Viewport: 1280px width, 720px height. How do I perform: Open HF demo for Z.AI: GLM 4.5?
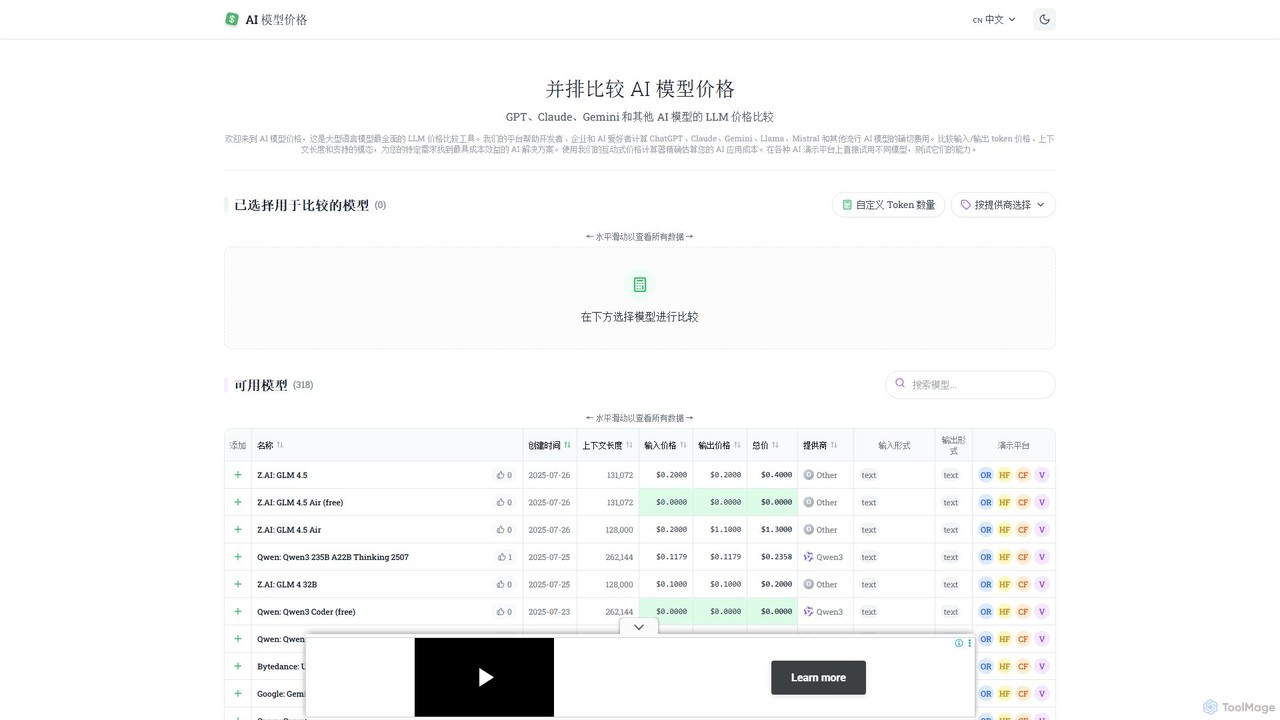pos(1005,475)
